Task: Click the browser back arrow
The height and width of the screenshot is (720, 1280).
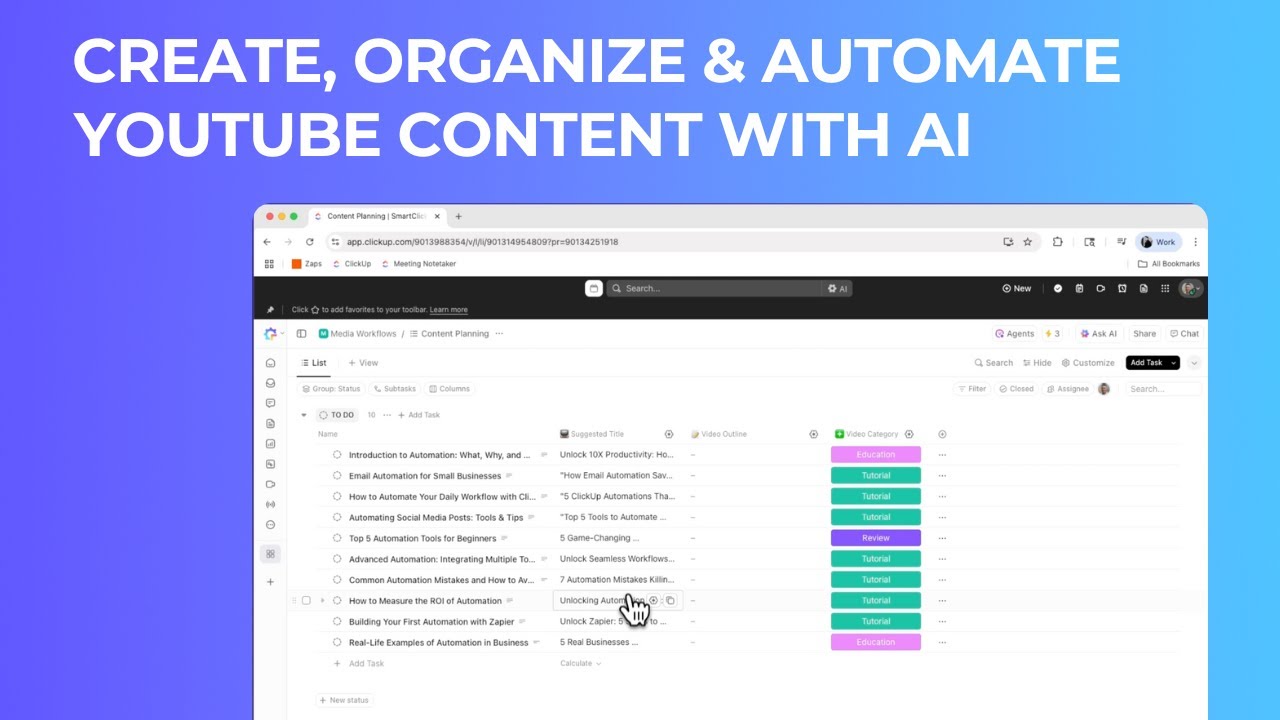Action: coord(267,242)
